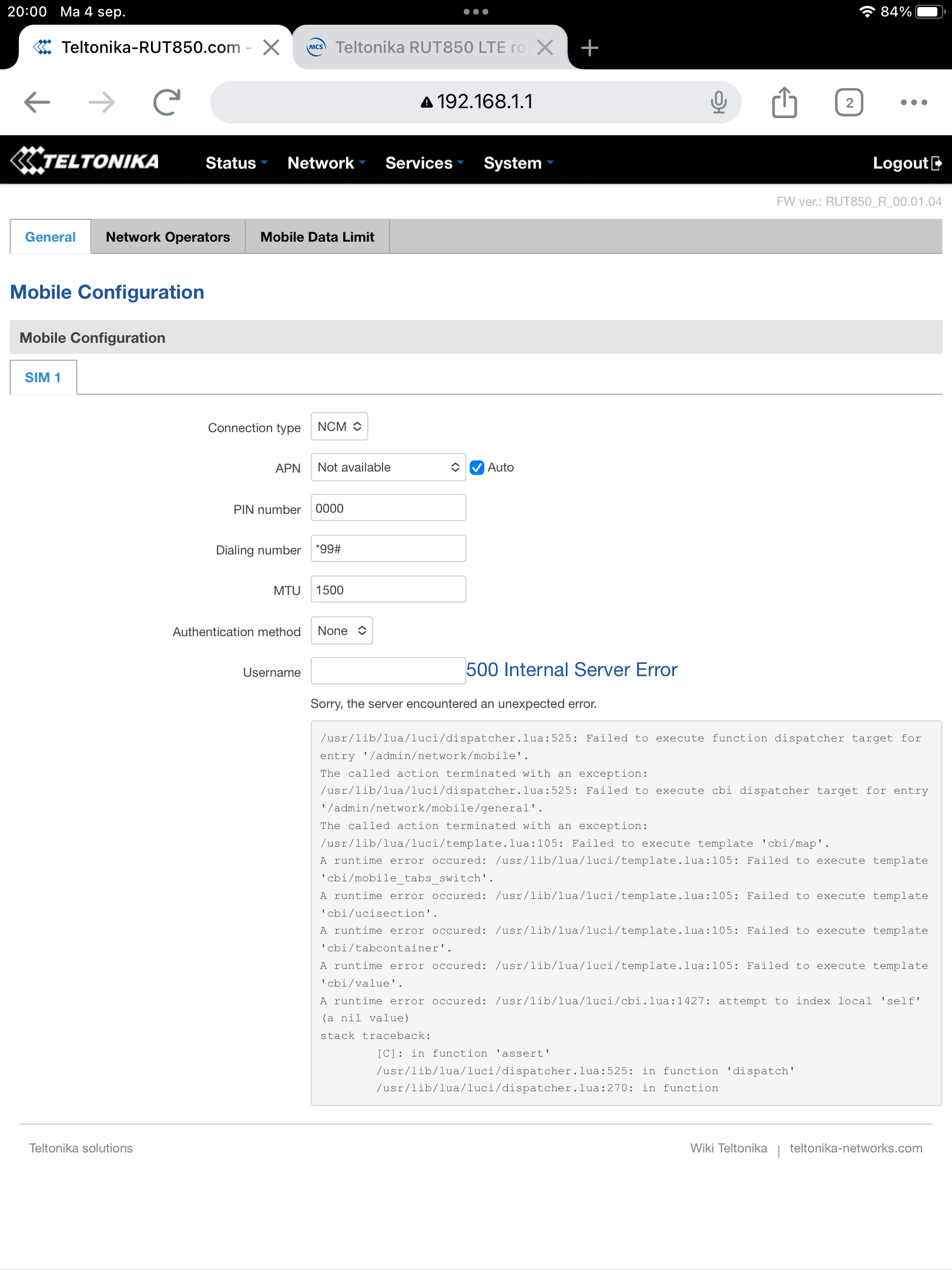Screen dimensions: 952x1270
Task: Open the tab switcher showing 2 tabs
Action: 849,102
